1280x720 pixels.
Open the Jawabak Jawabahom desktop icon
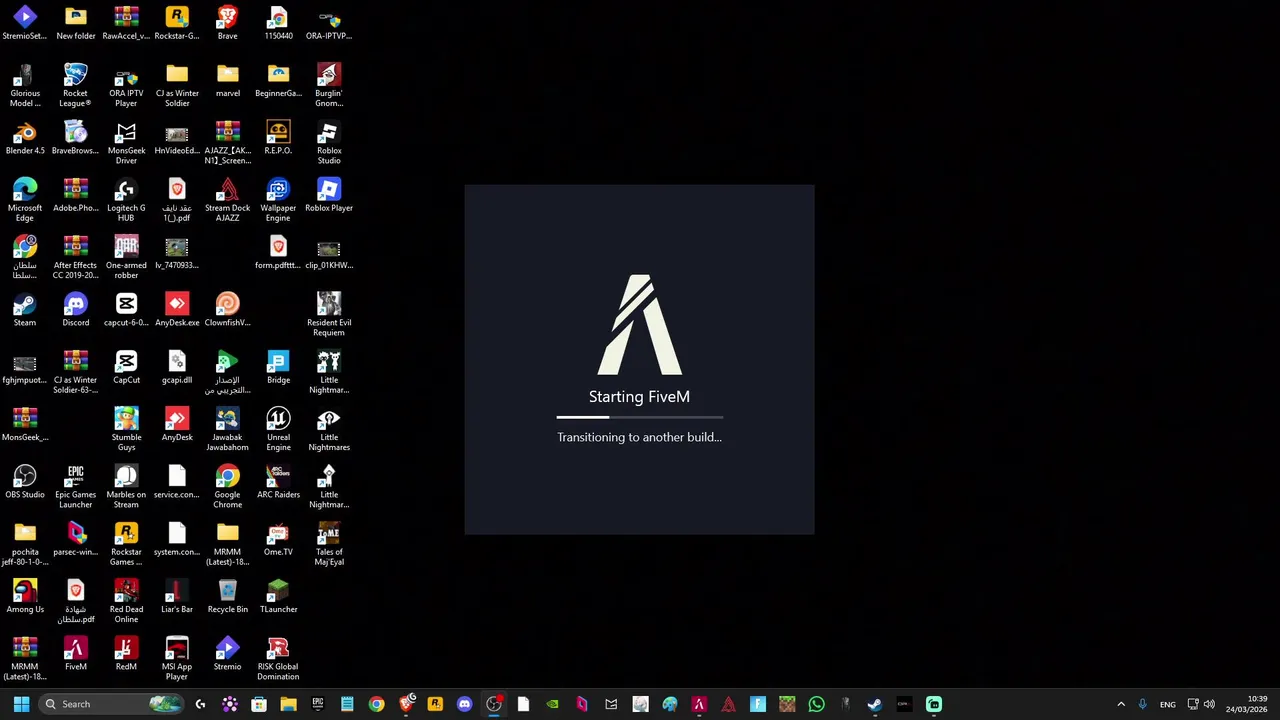227,429
